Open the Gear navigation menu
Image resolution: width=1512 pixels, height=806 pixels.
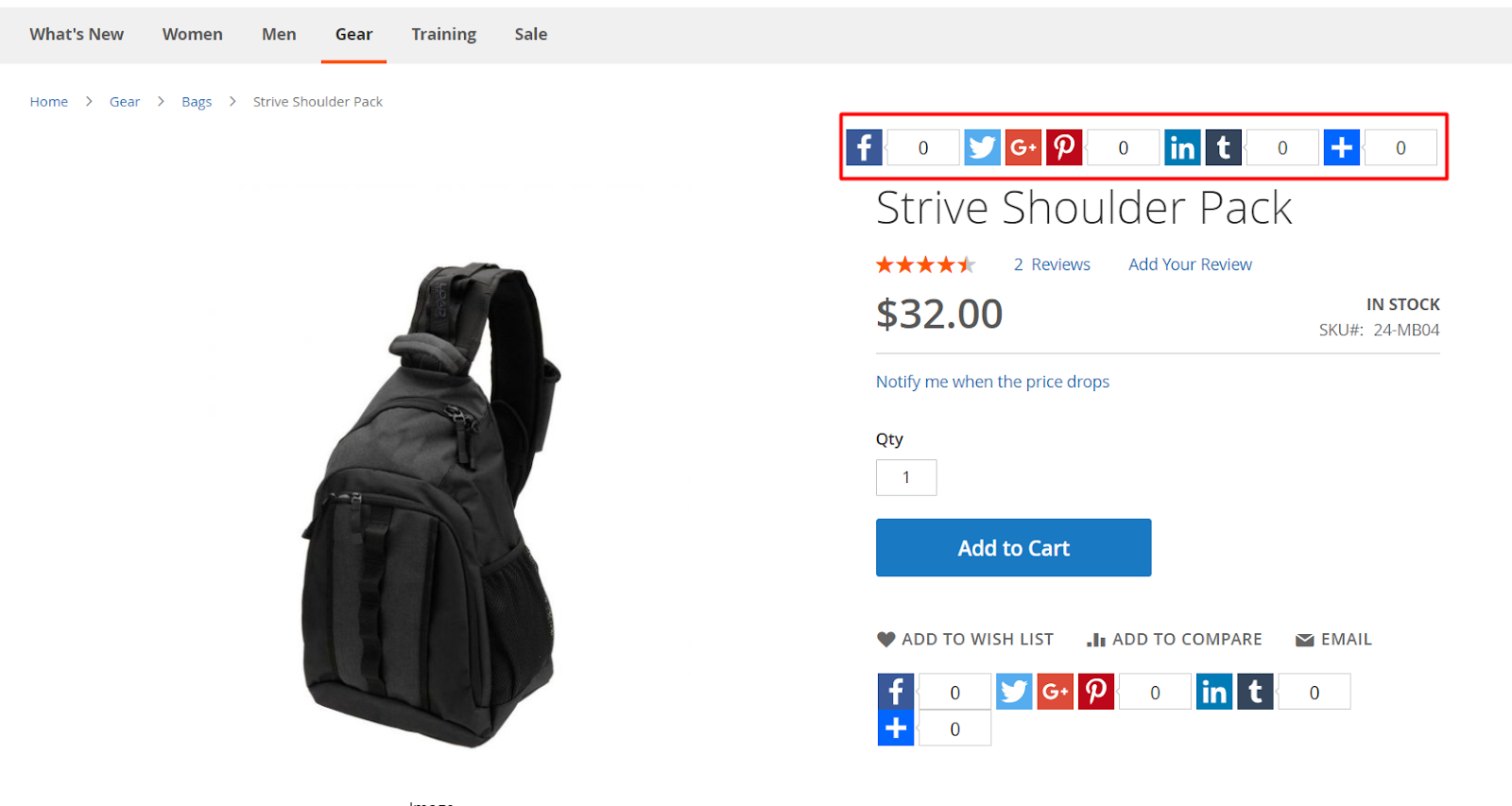(353, 34)
